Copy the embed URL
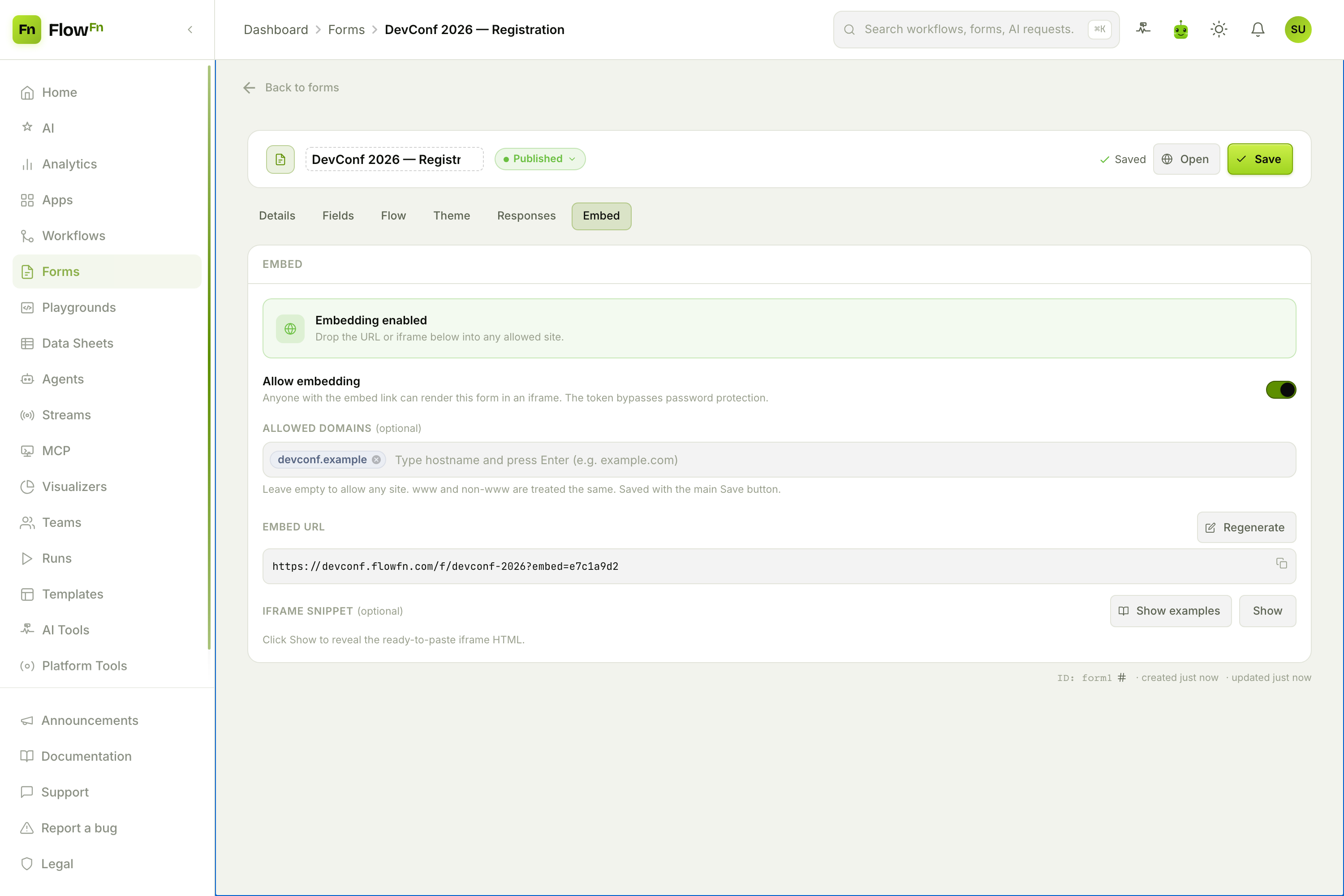The width and height of the screenshot is (1344, 896). pyautogui.click(x=1281, y=564)
